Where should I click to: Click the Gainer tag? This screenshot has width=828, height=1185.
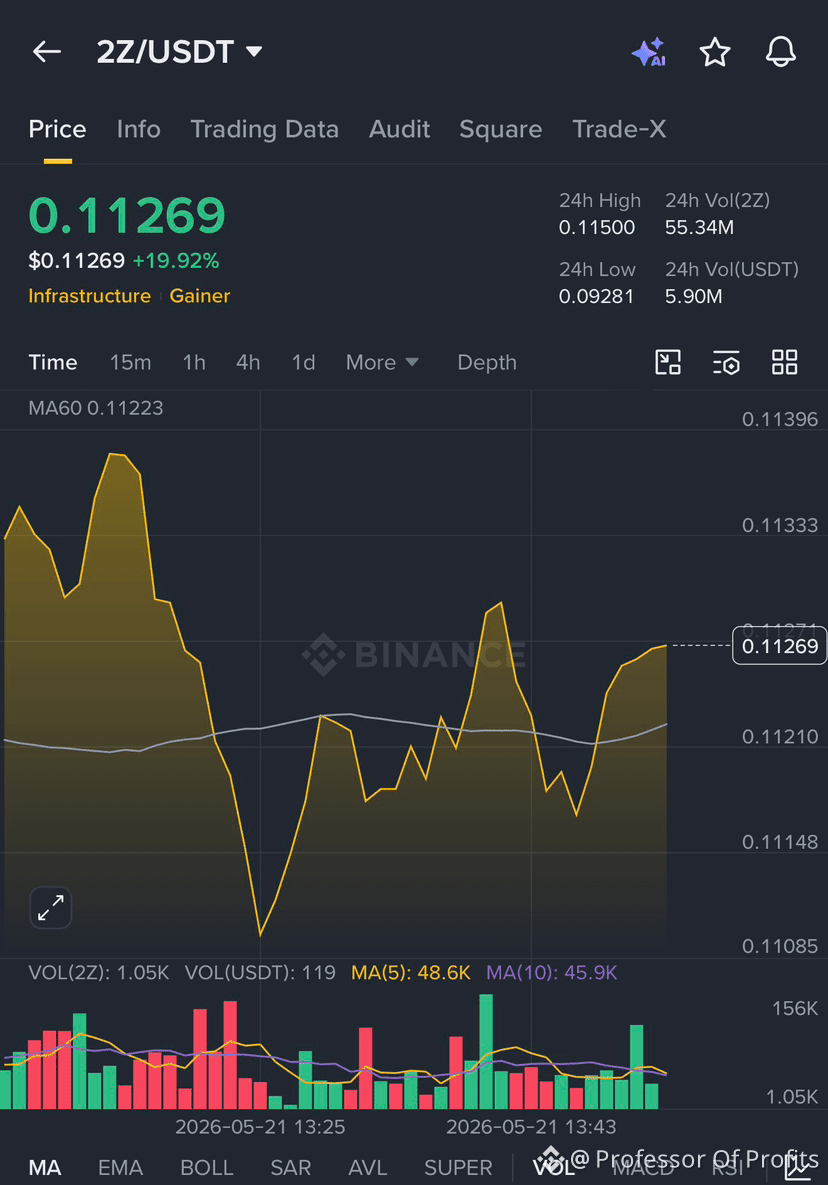[200, 295]
